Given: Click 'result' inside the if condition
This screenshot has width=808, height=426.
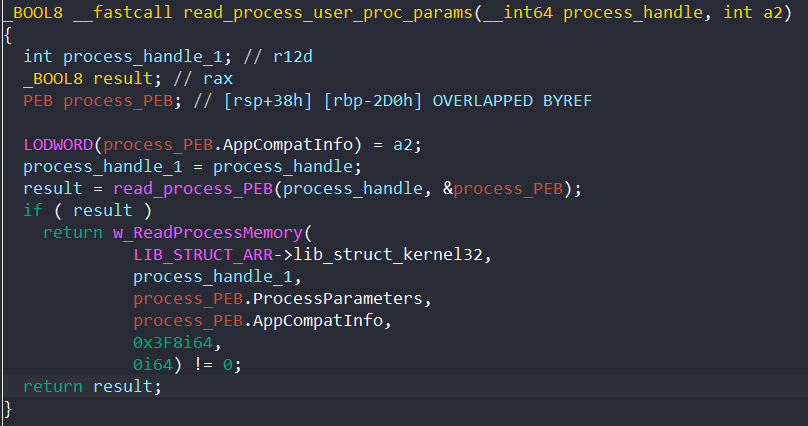Looking at the screenshot, I should coord(103,211).
